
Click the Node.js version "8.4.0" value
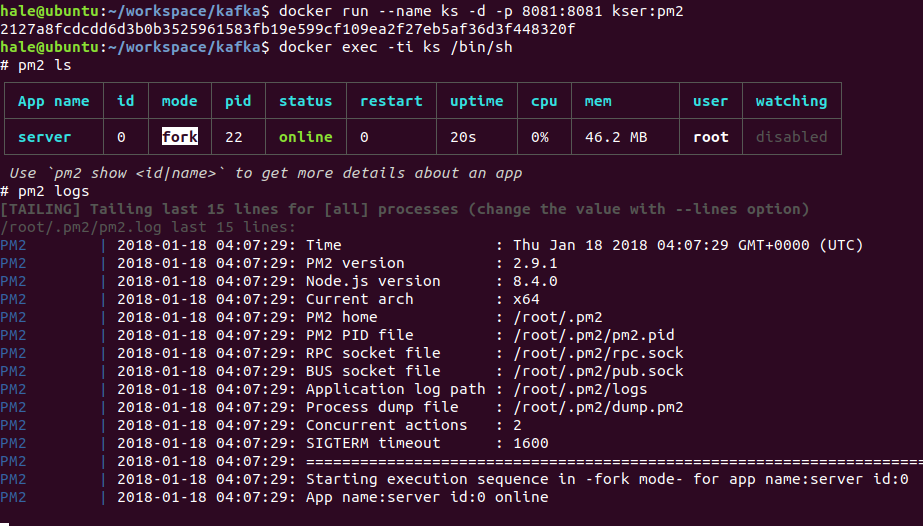535,281
